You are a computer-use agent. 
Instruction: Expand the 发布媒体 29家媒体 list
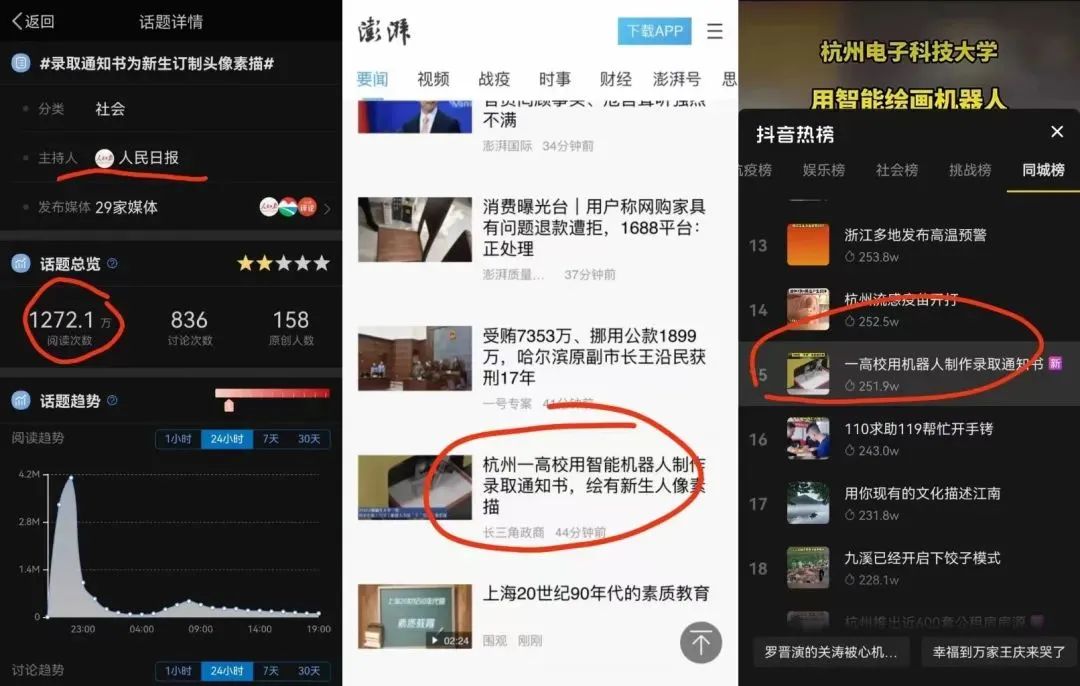[326, 208]
